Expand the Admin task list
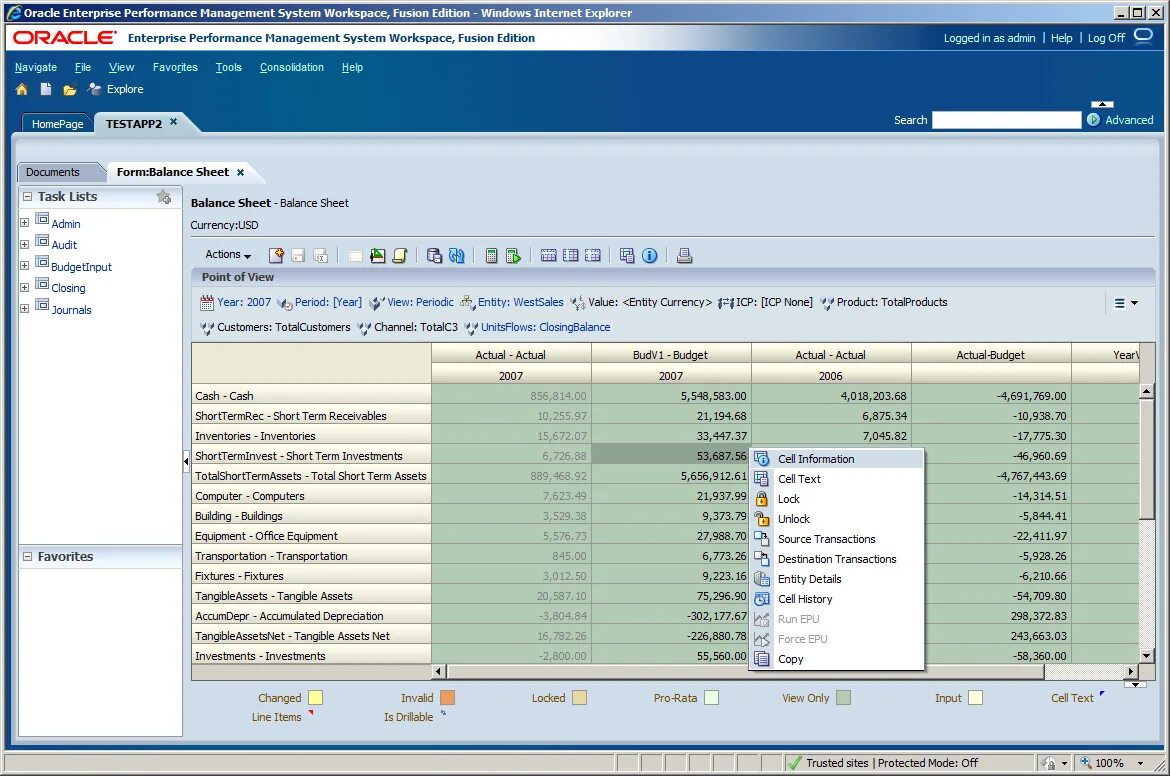The width and height of the screenshot is (1170, 776). (24, 222)
